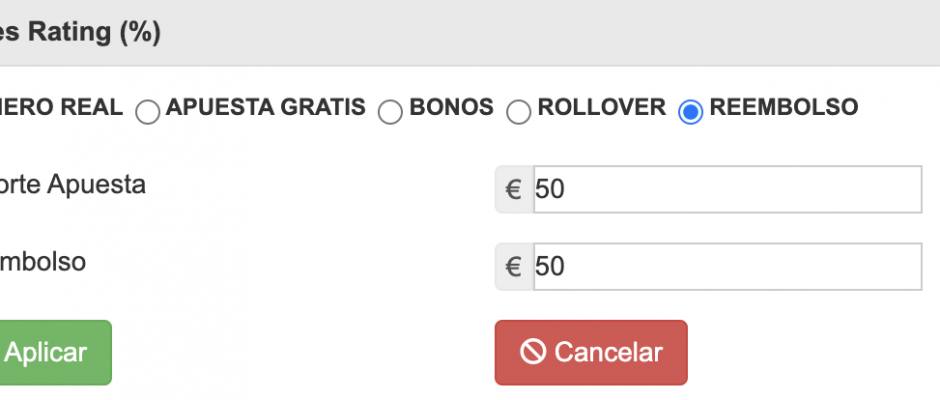This screenshot has width=940, height=400.
Task: Click the green Aplicar button
Action: click(x=56, y=353)
